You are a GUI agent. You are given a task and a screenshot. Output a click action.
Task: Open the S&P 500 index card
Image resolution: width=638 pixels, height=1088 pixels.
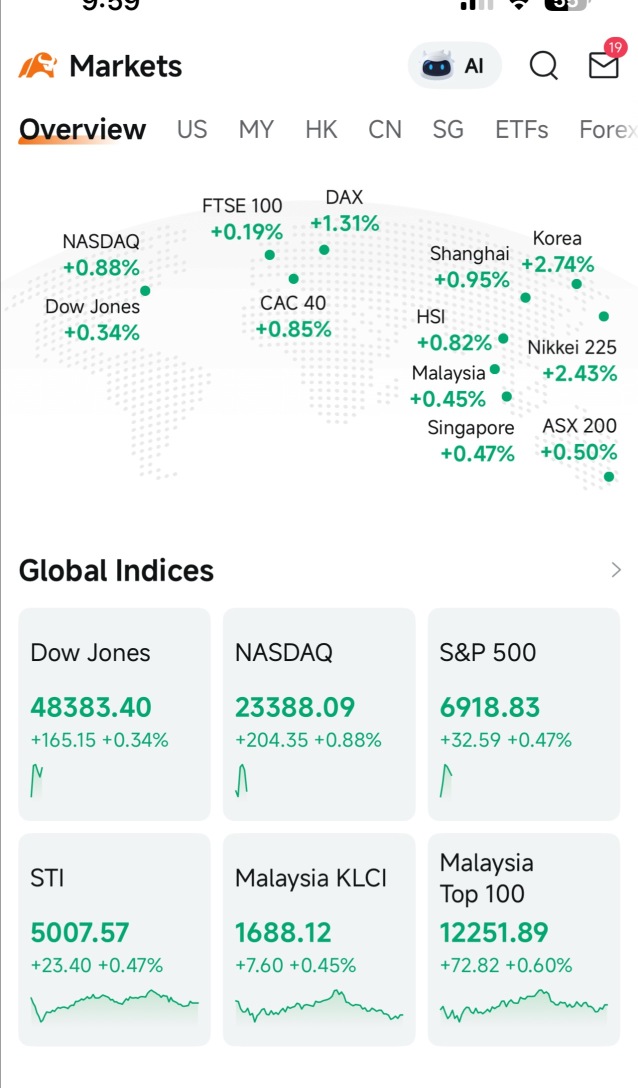523,714
